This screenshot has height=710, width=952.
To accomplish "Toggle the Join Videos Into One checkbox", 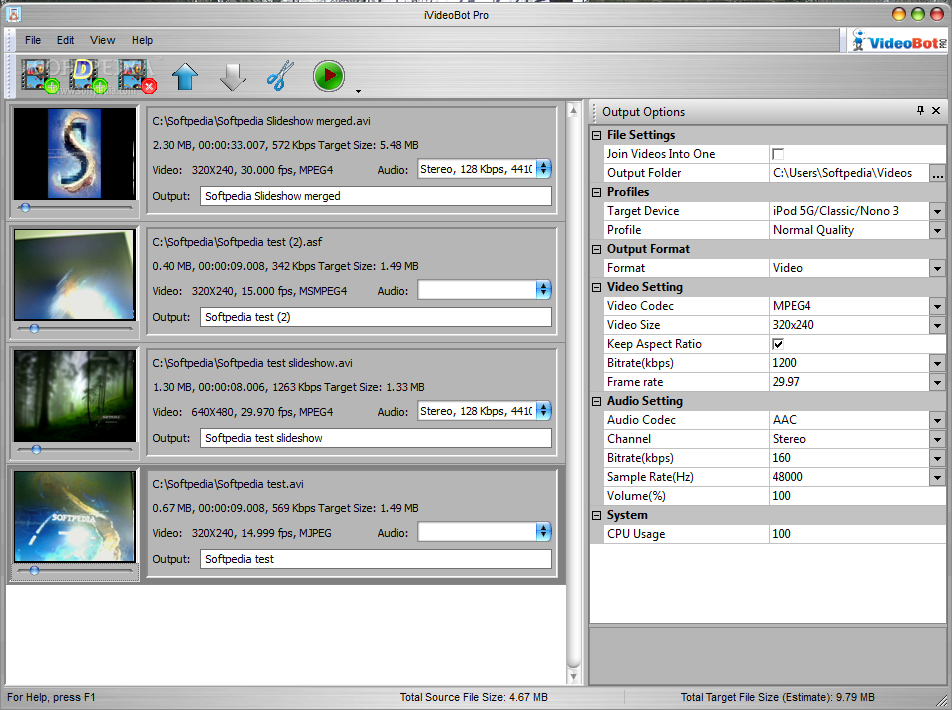I will [778, 154].
